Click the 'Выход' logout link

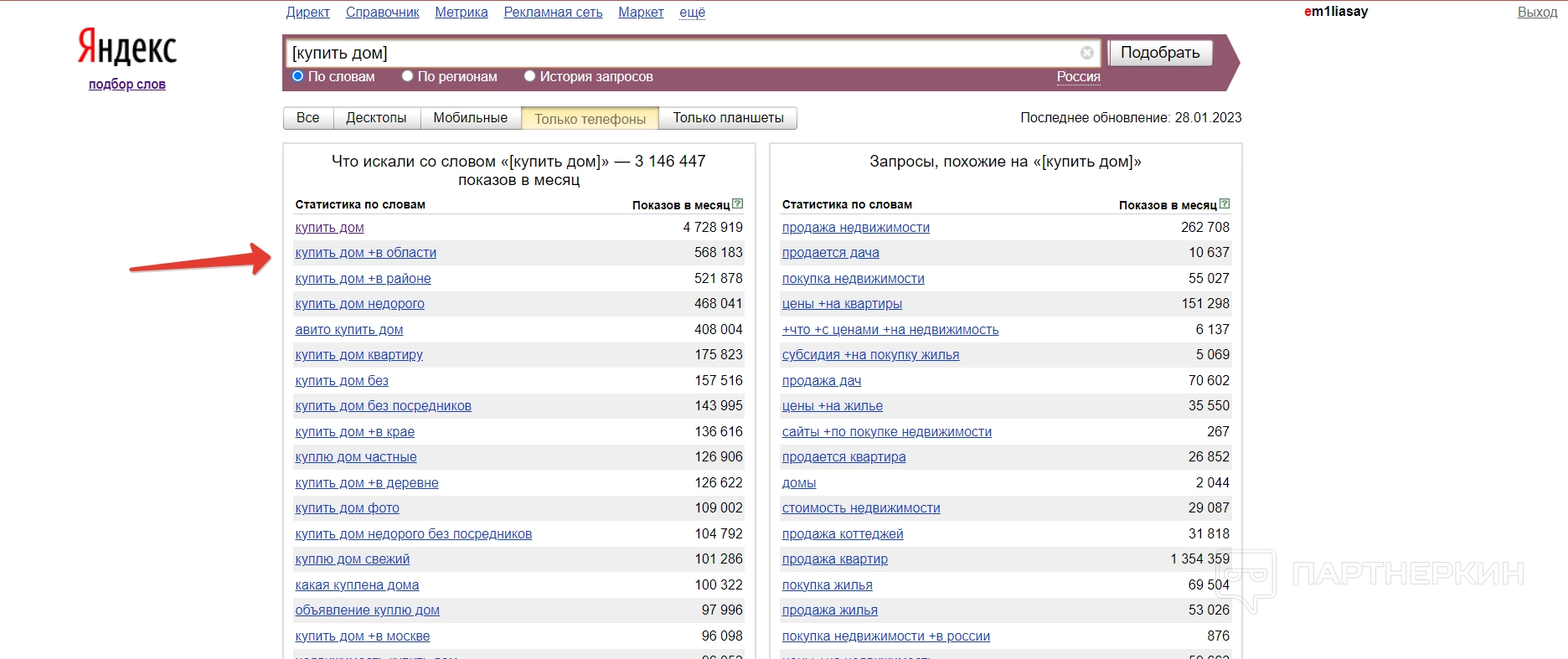pos(1537,13)
